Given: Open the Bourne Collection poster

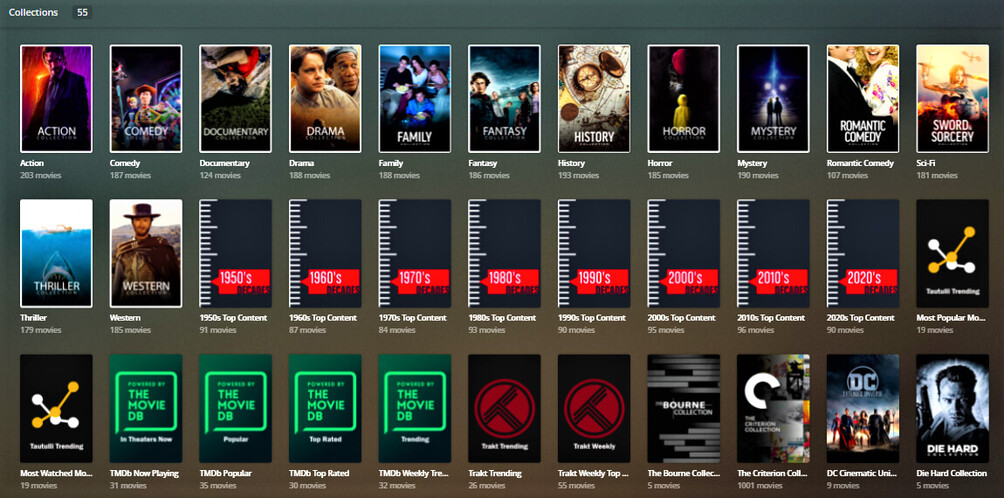Looking at the screenshot, I should click(x=684, y=408).
